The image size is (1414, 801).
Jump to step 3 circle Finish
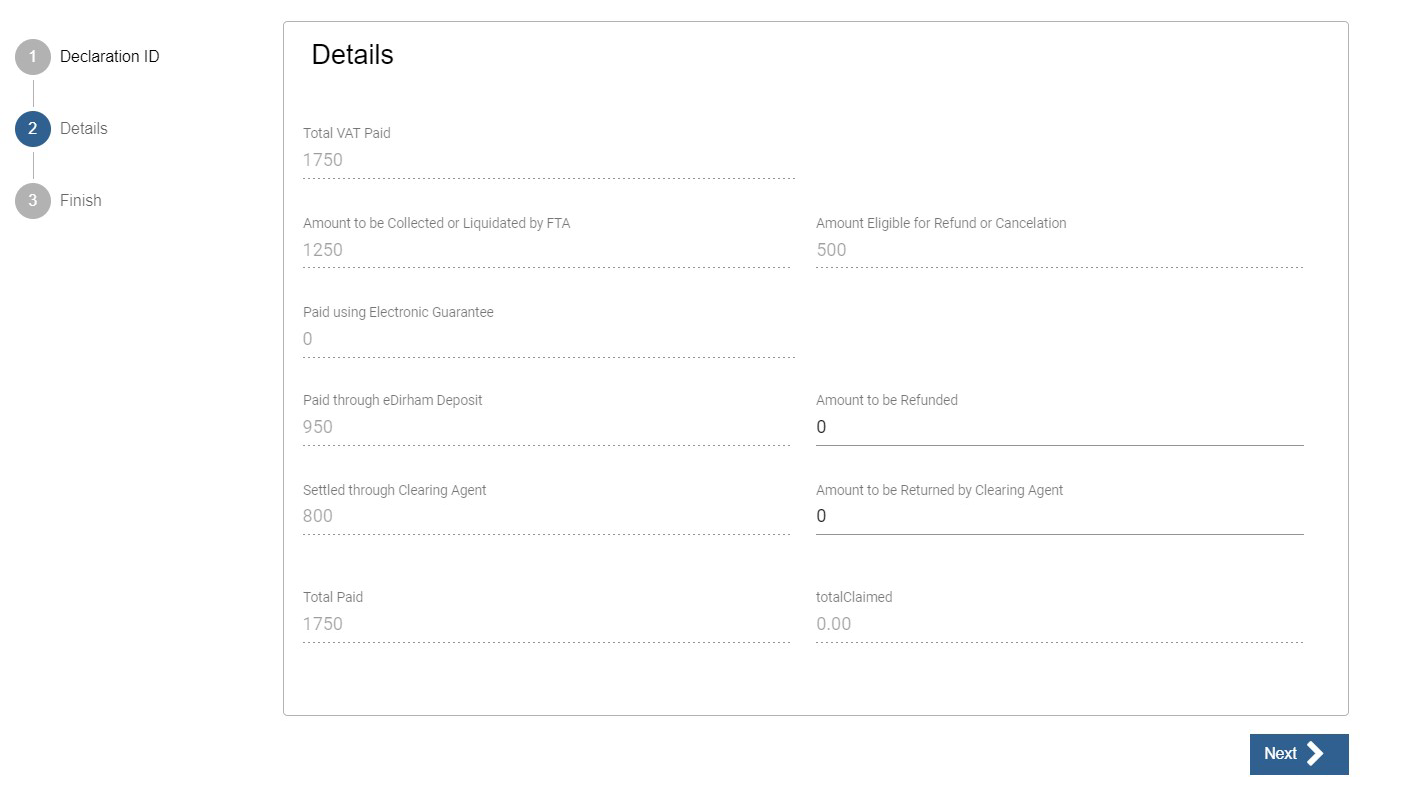[x=33, y=201]
